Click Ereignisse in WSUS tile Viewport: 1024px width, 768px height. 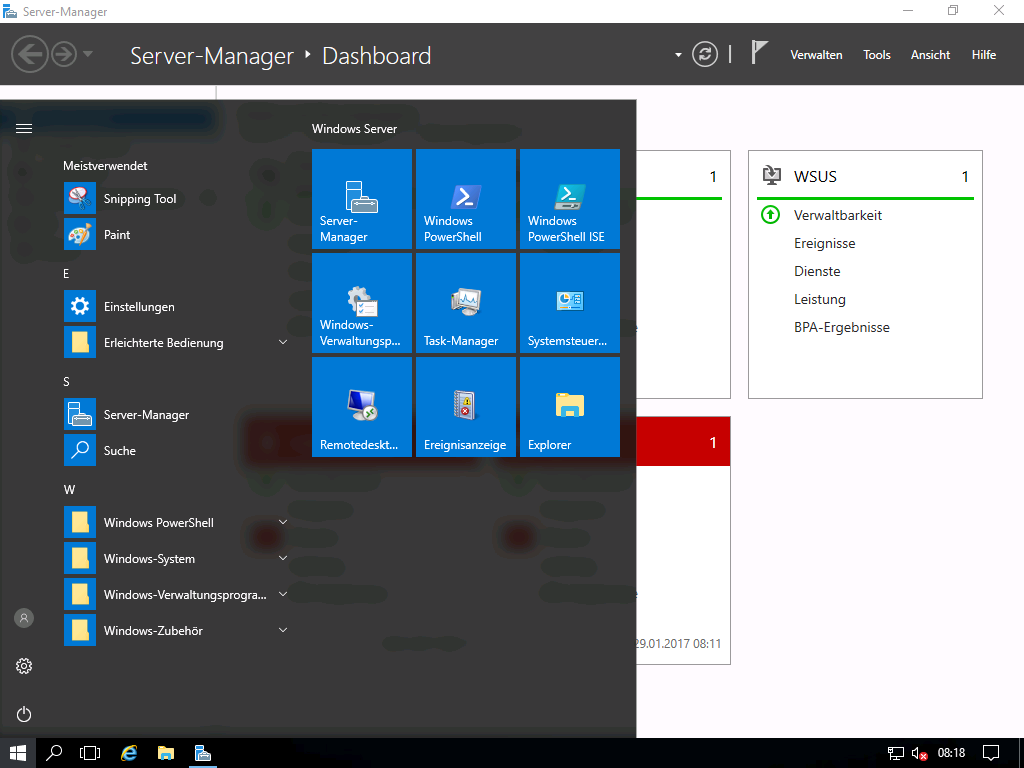[825, 243]
